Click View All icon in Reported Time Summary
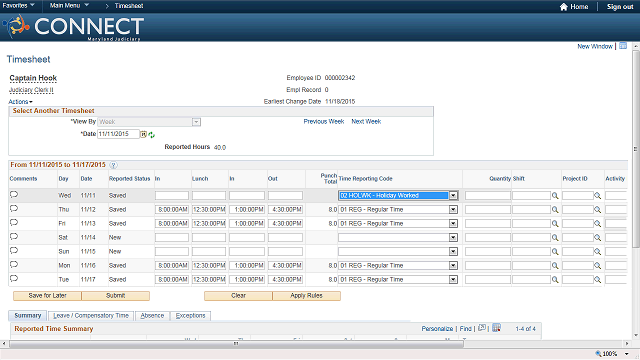Screen dimensions: 640x360 [x=482, y=328]
